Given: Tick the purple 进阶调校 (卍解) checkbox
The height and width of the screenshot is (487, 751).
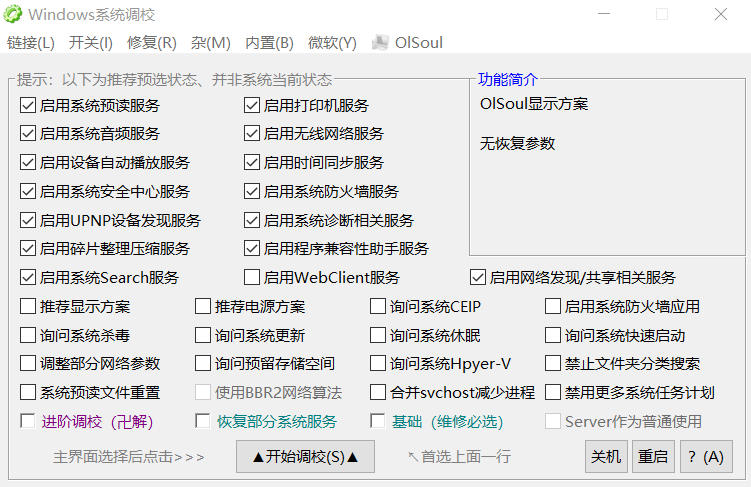Looking at the screenshot, I should (28, 421).
